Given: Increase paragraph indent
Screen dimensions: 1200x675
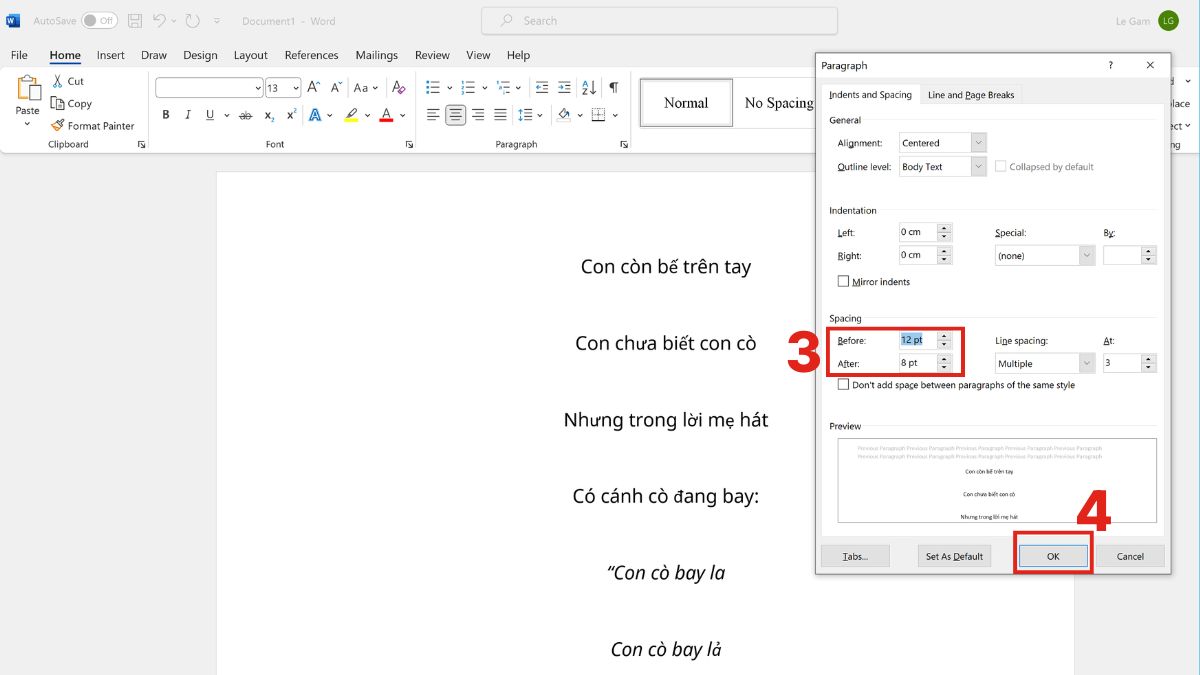Looking at the screenshot, I should coord(565,87).
